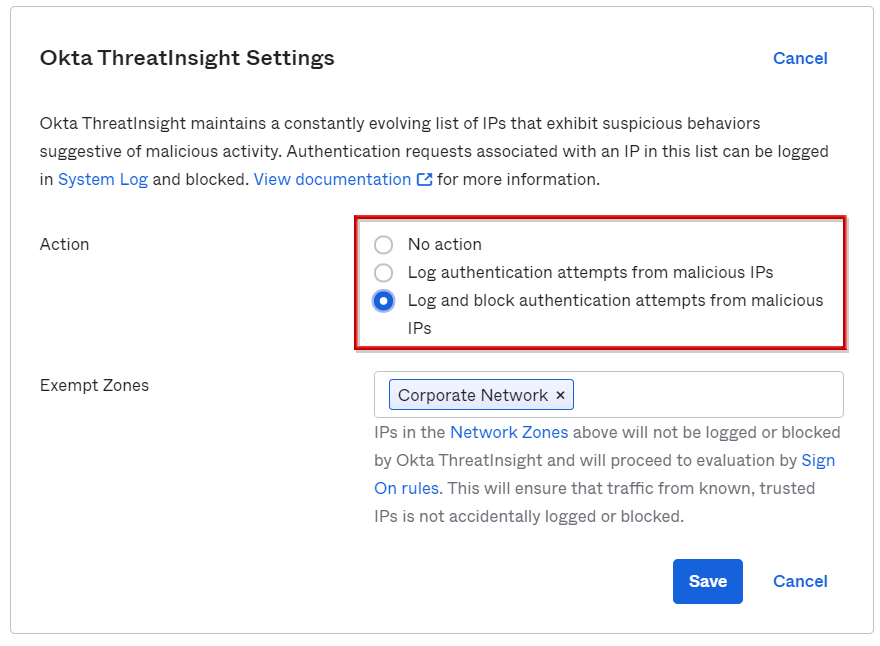Click the Corporate Network tag text
This screenshot has height=646, width=880.
(472, 396)
